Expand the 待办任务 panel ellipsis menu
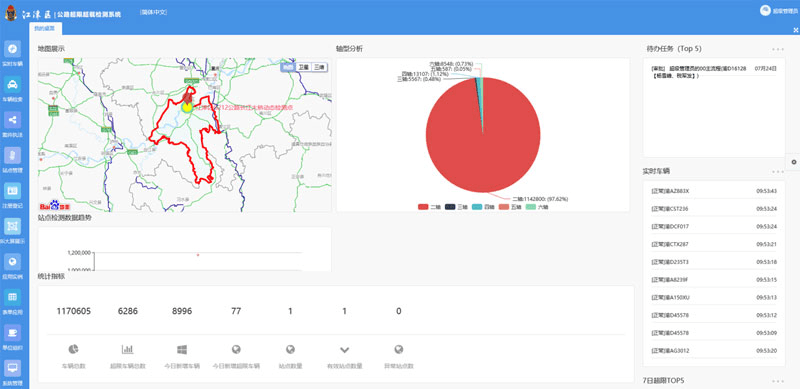Screen dimensions: 800x389 point(778,49)
